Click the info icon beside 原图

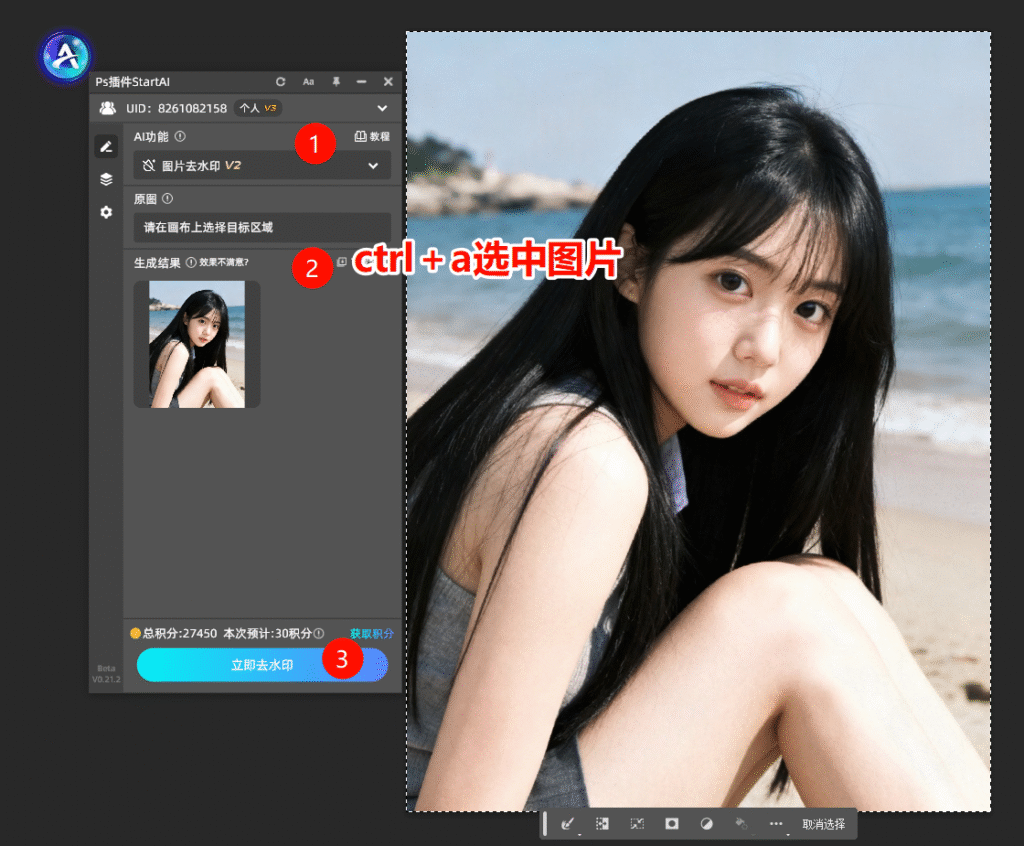tap(167, 199)
